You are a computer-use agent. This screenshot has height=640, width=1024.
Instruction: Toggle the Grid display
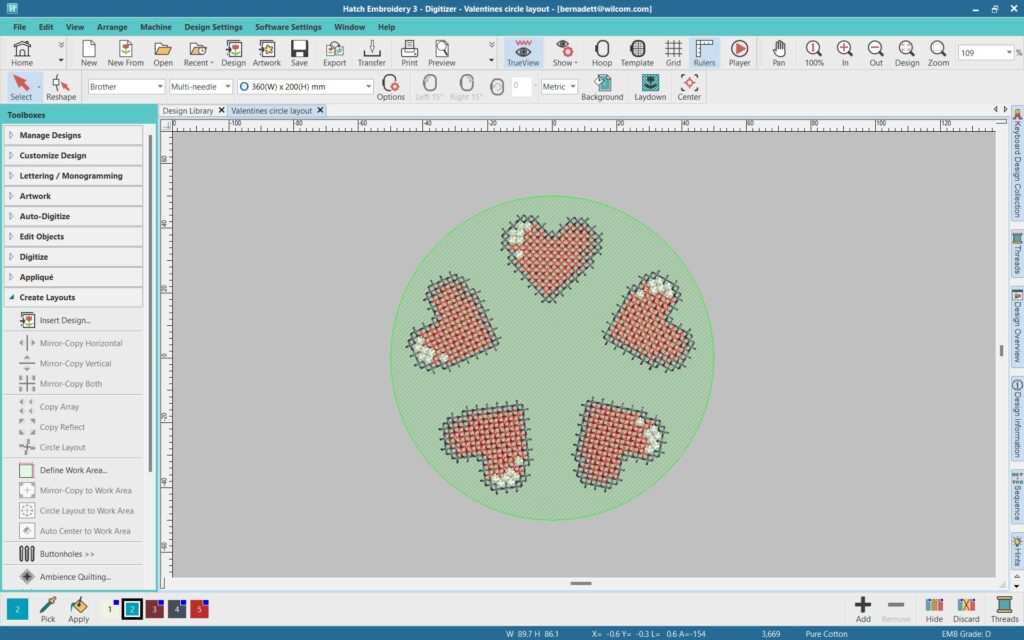click(674, 52)
